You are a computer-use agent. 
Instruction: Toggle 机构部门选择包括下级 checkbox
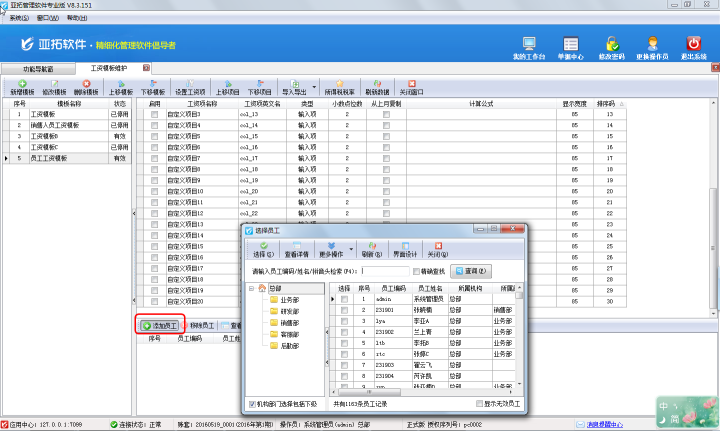(252, 404)
